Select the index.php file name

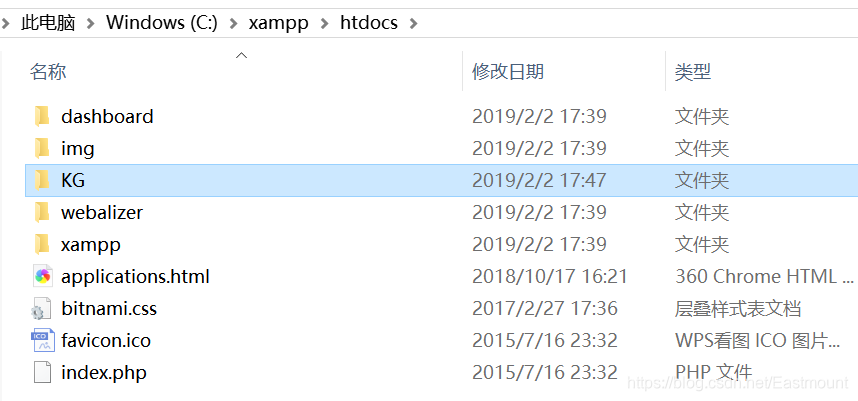[x=104, y=373]
